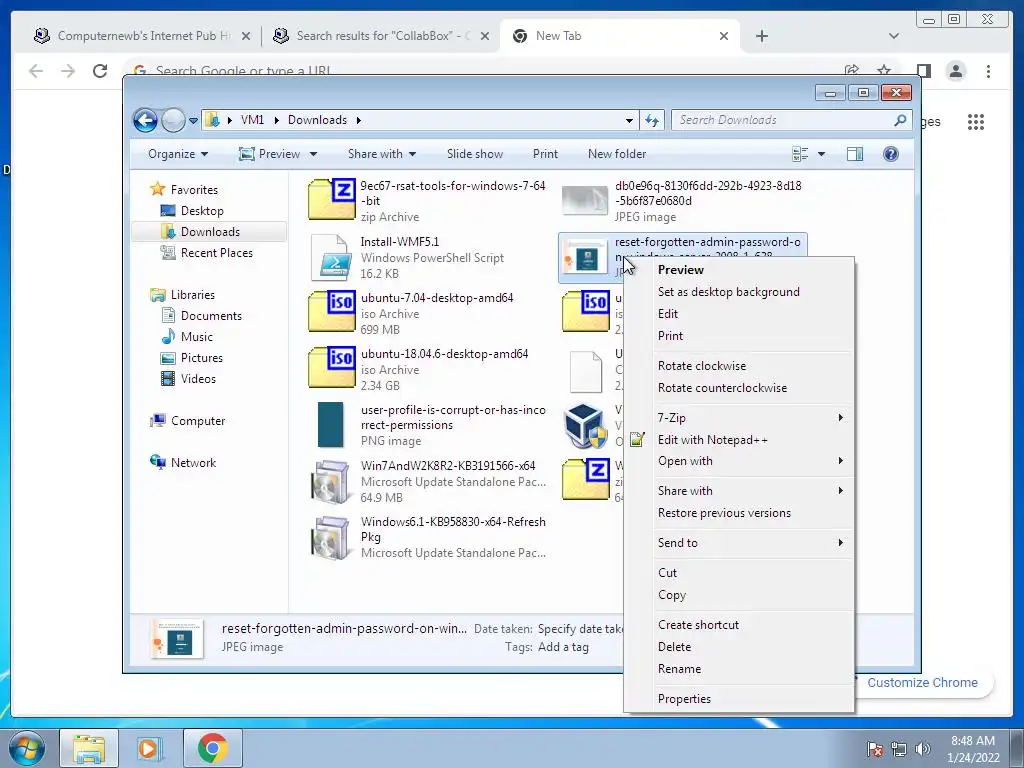Open the Pictures library
The width and height of the screenshot is (1024, 768).
(201, 358)
